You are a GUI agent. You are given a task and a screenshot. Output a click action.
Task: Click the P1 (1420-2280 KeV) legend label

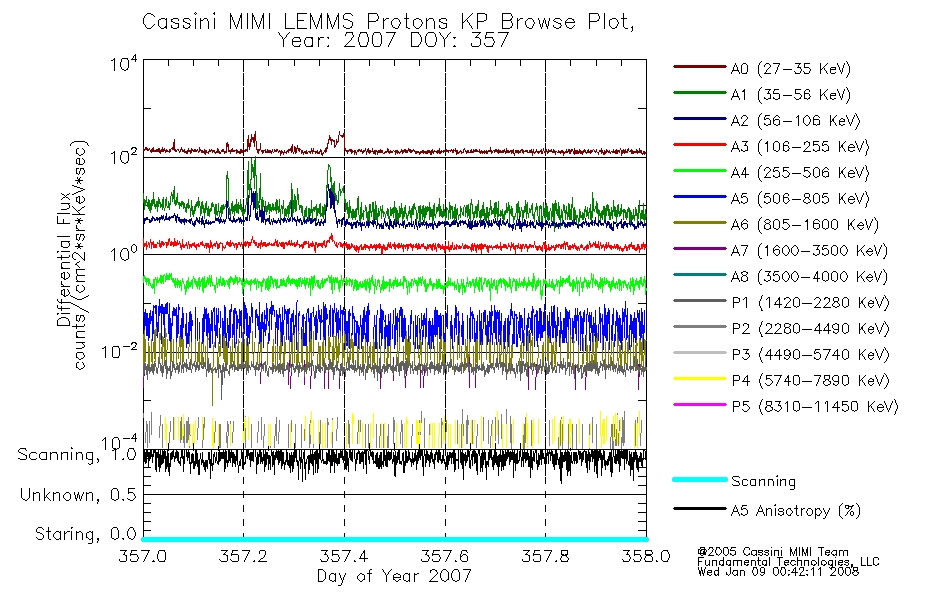[x=810, y=303]
